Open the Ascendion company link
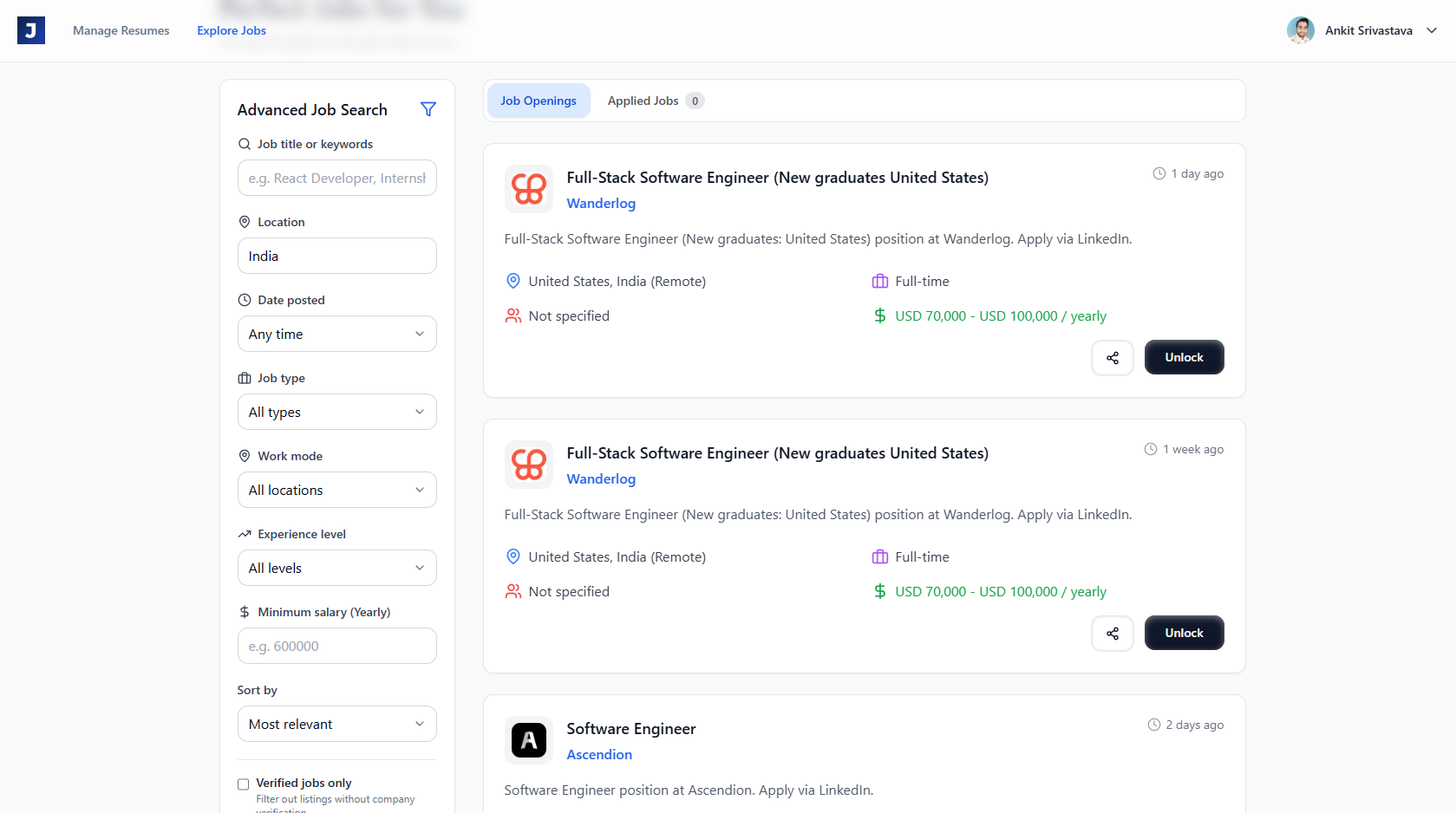Viewport: 1456px width, 813px height. pos(598,754)
